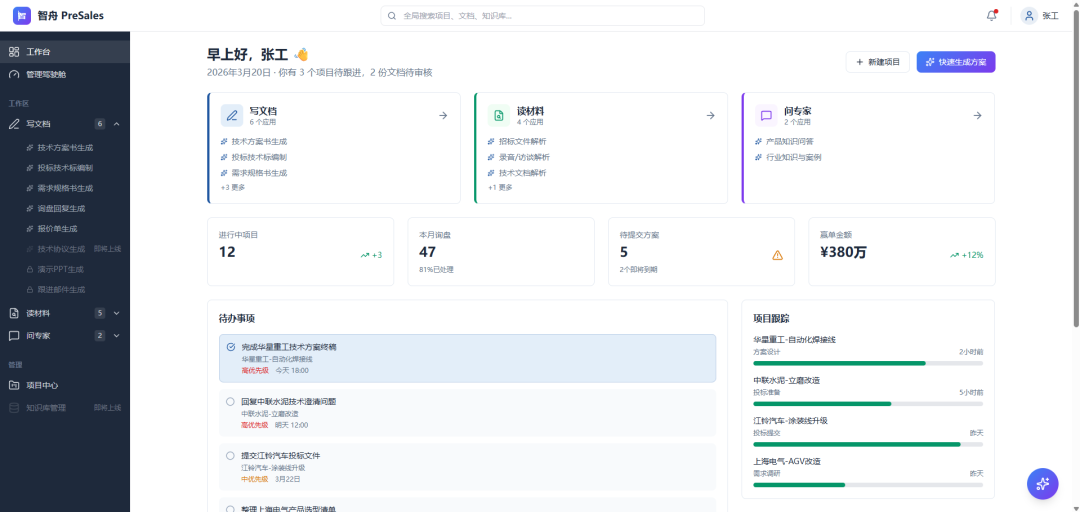
Task: Tick the 提交江铃汽车投标文件 task circle
Action: [x=231, y=455]
